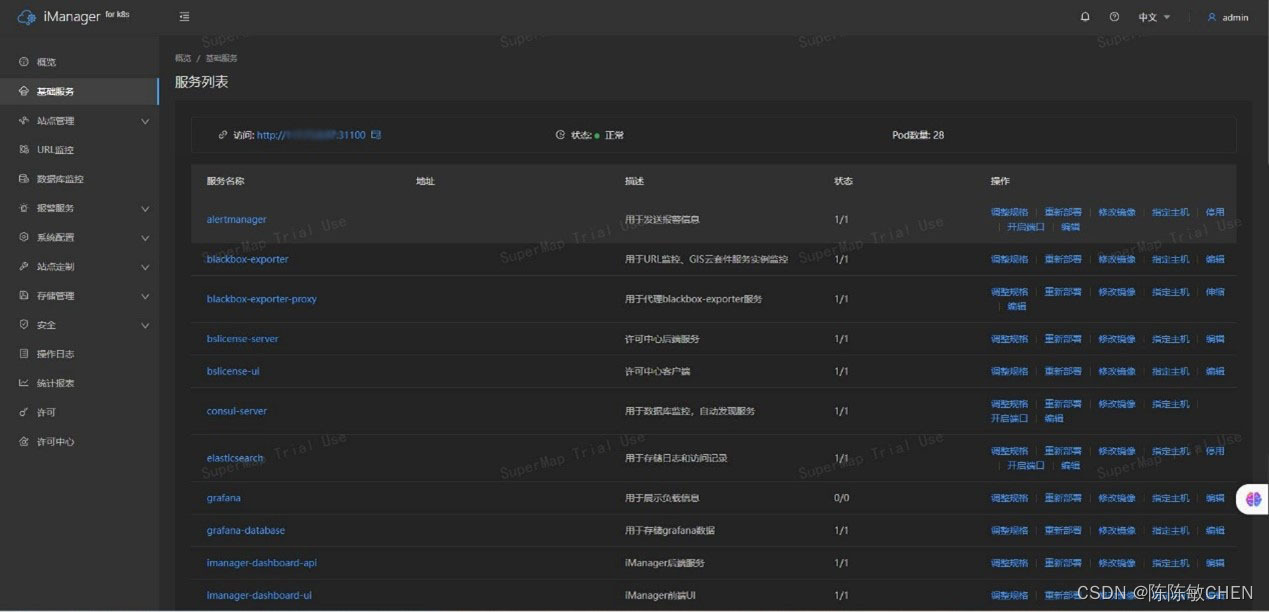Click the grafana status value 0/0
The height and width of the screenshot is (612, 1269).
(842, 498)
